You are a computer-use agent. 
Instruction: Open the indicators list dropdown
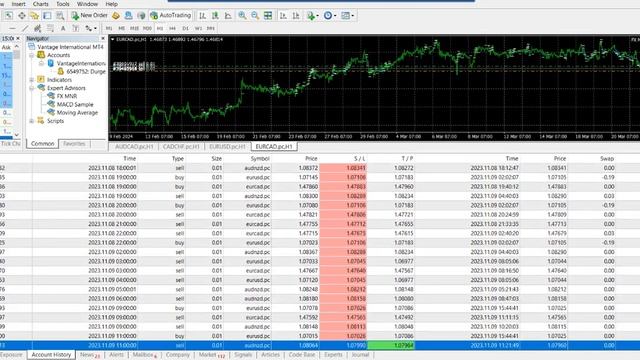[x=313, y=16]
